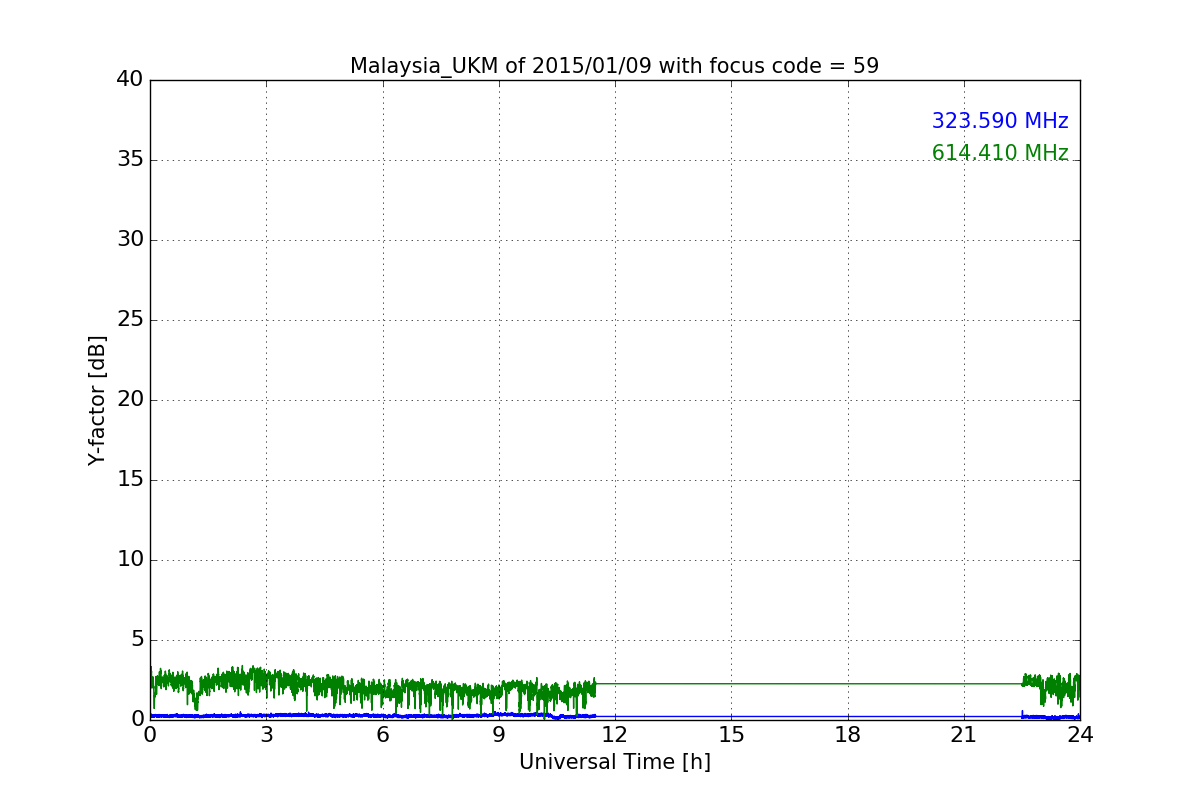The height and width of the screenshot is (800, 1200).
Task: Select the green 614.410 MHz legend label
Action: [x=999, y=153]
